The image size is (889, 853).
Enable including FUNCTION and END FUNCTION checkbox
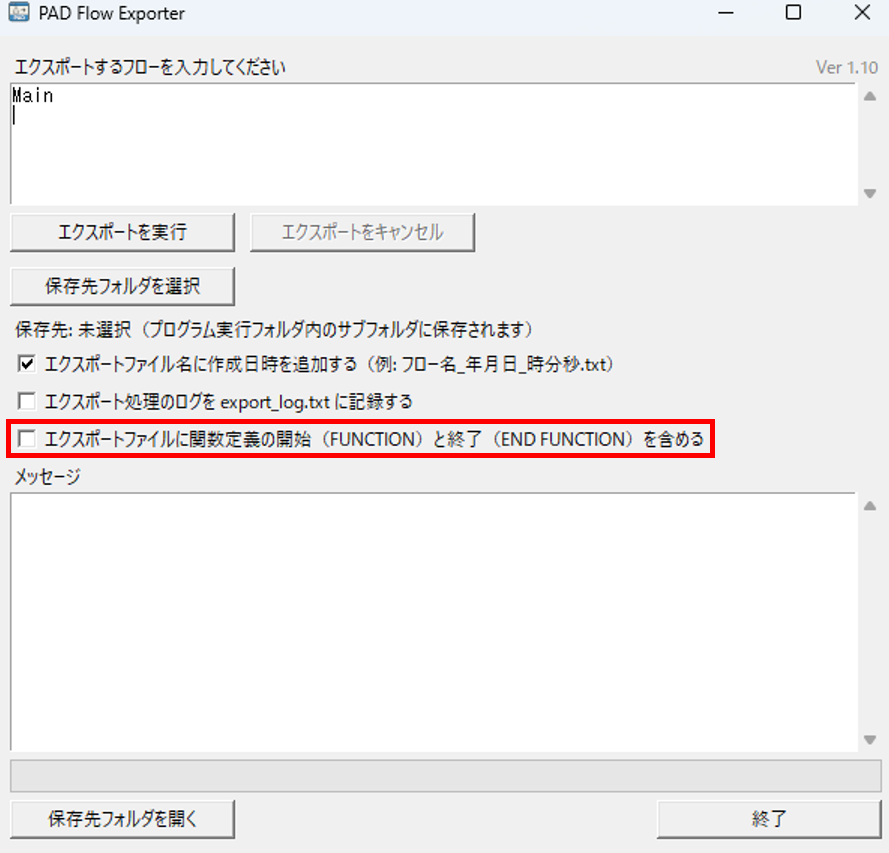[26, 439]
